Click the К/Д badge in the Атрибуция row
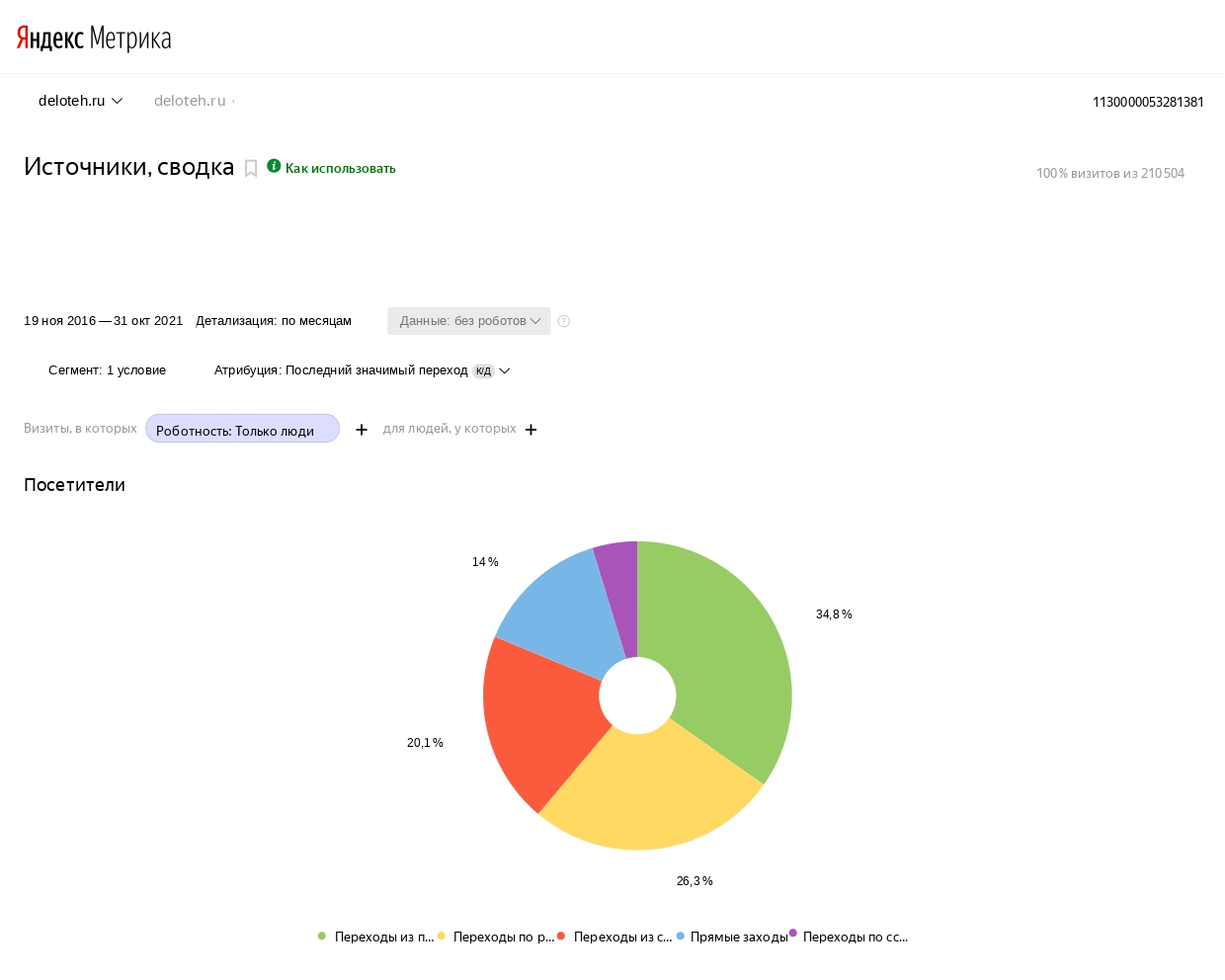Screen dimensions: 1225x980 [x=483, y=371]
